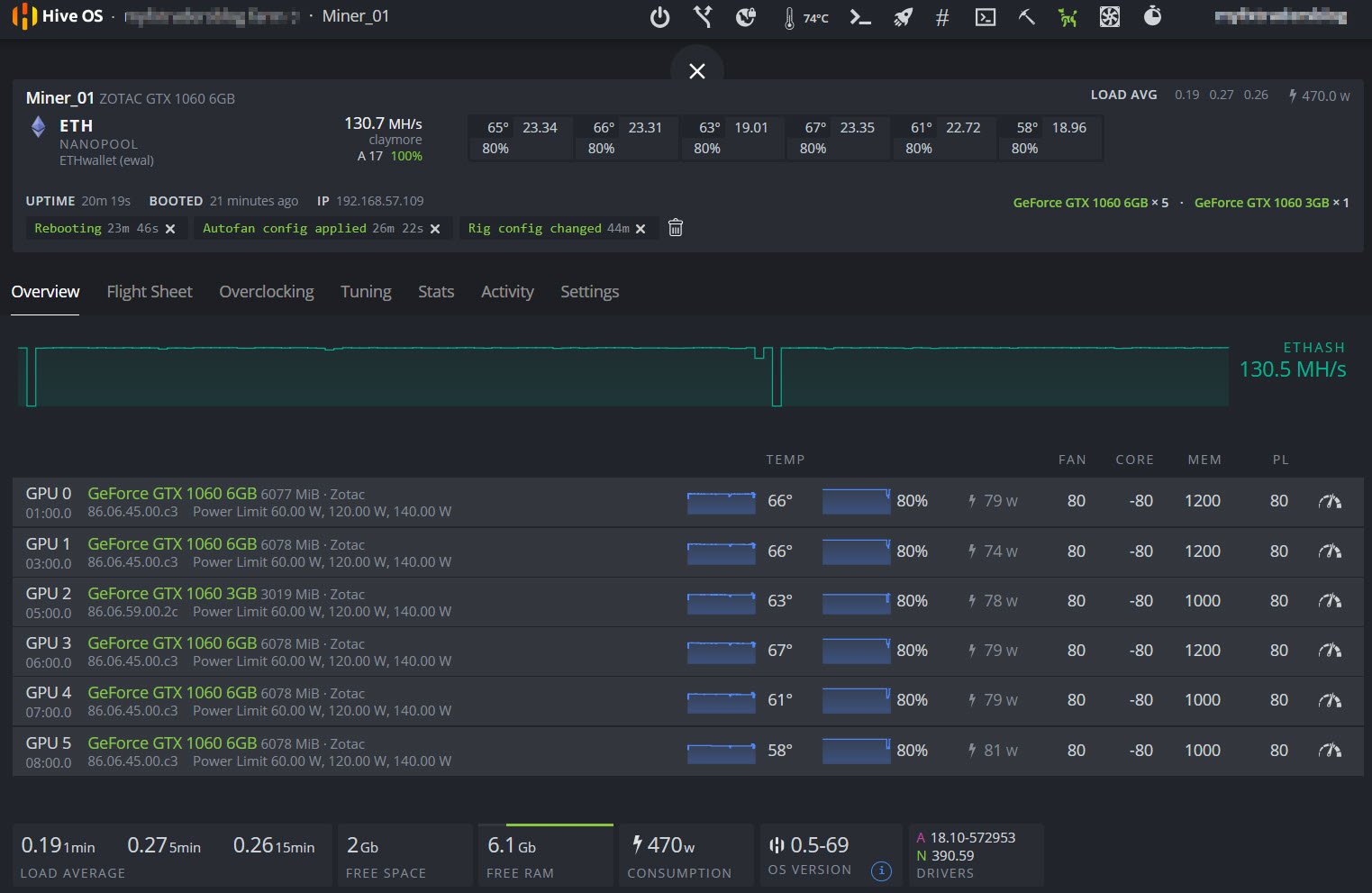The height and width of the screenshot is (893, 1372).
Task: Open the remote shell terminal box icon
Action: [986, 17]
